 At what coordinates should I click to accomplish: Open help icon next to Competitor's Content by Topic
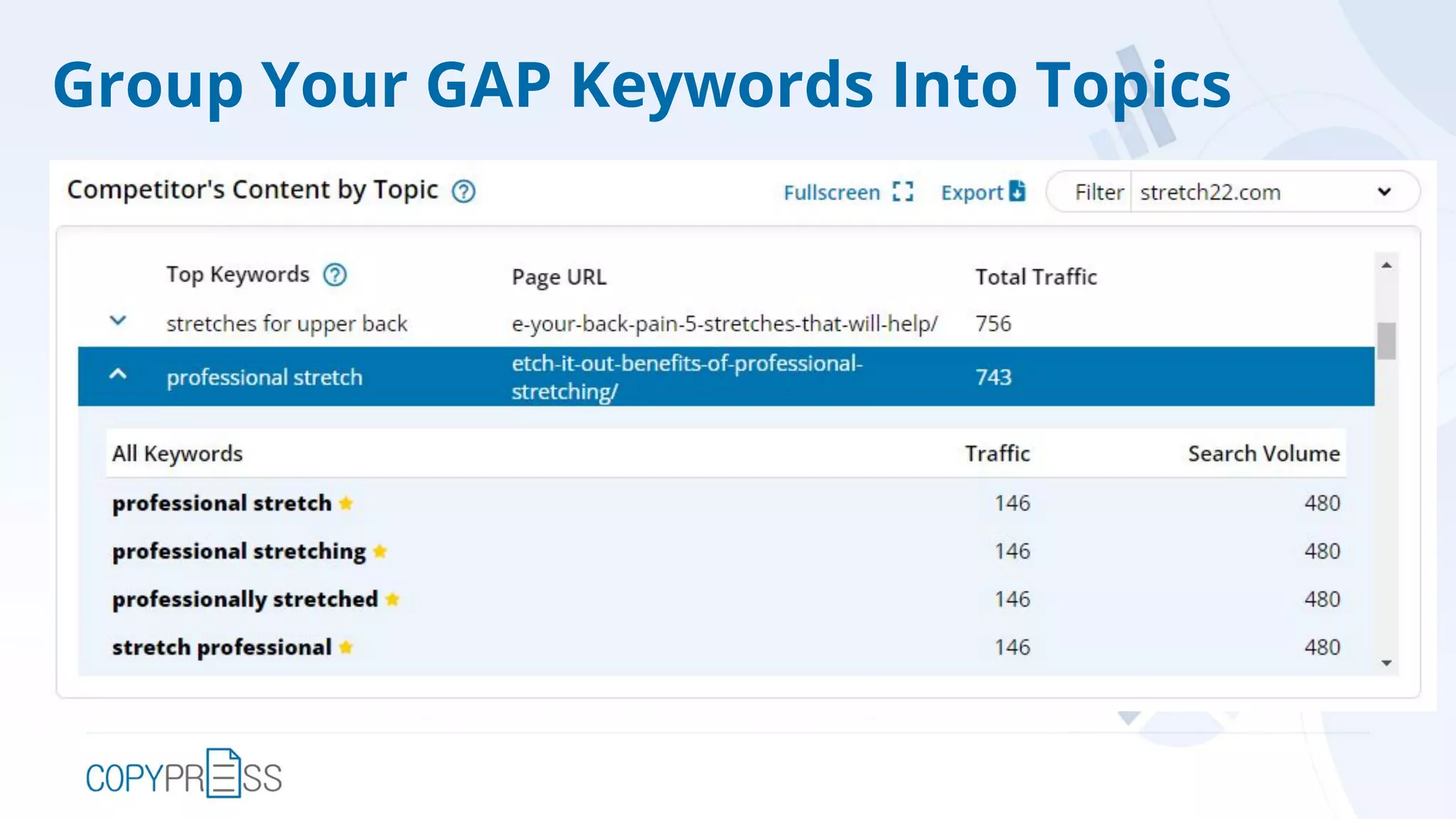click(464, 191)
